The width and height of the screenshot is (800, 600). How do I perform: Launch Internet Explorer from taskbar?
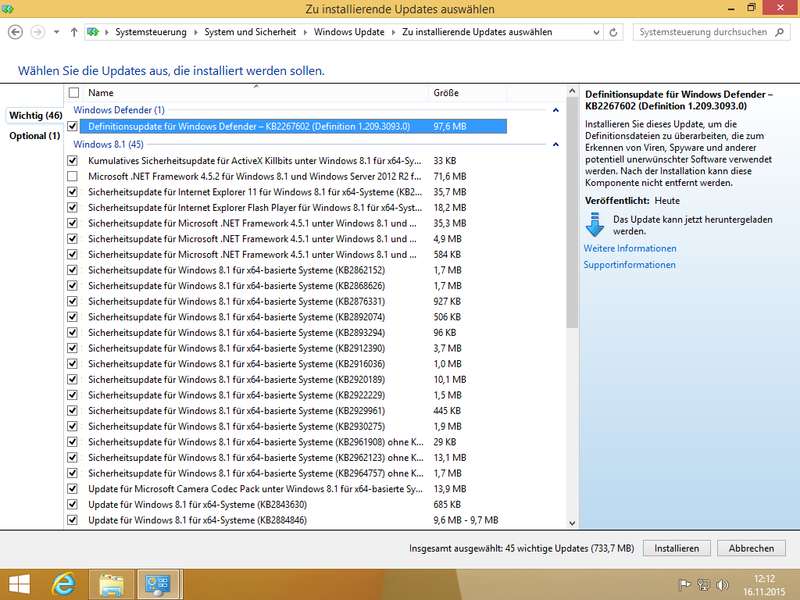(x=63, y=585)
